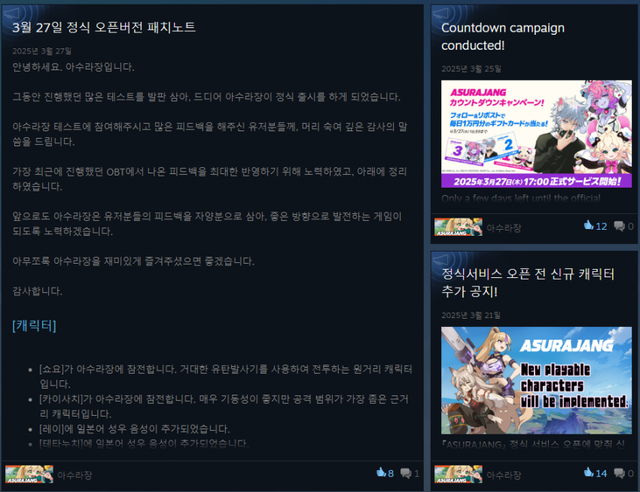Select 아수라장 name on 신규 캐릭터 card
Image resolution: width=640 pixels, height=492 pixels.
(x=508, y=473)
